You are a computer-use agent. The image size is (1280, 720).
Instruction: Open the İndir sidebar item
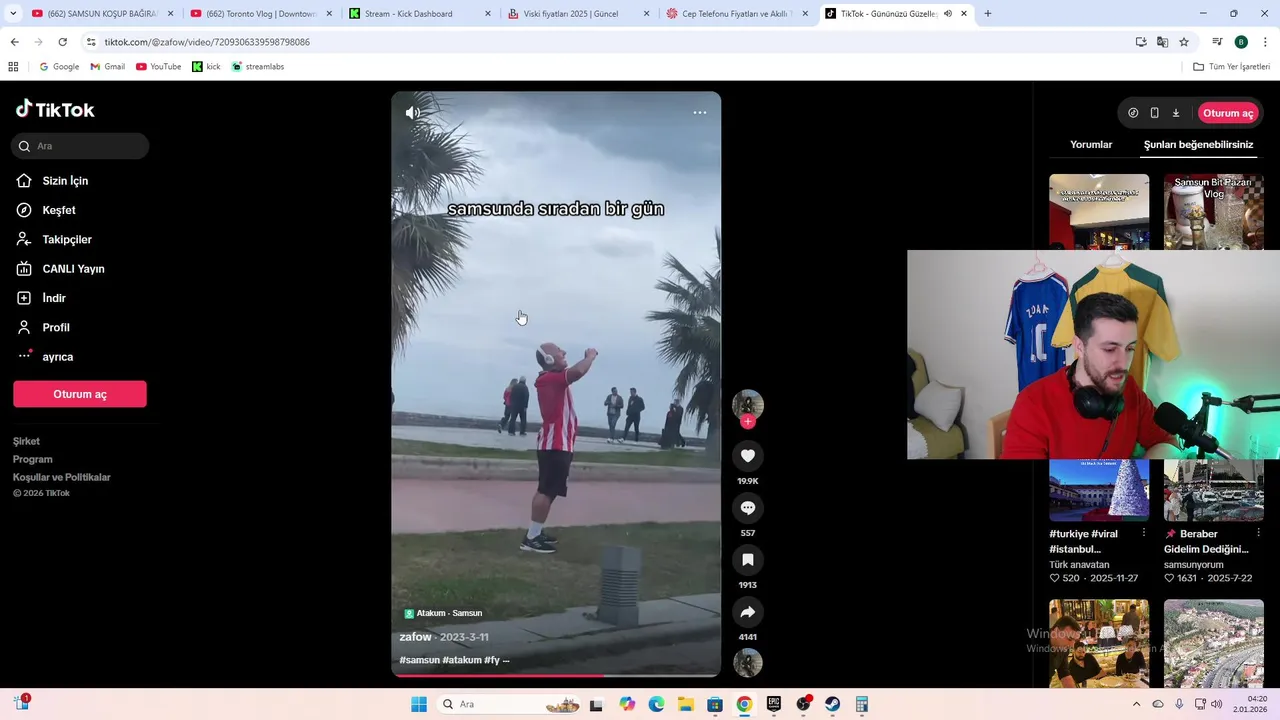click(x=54, y=298)
